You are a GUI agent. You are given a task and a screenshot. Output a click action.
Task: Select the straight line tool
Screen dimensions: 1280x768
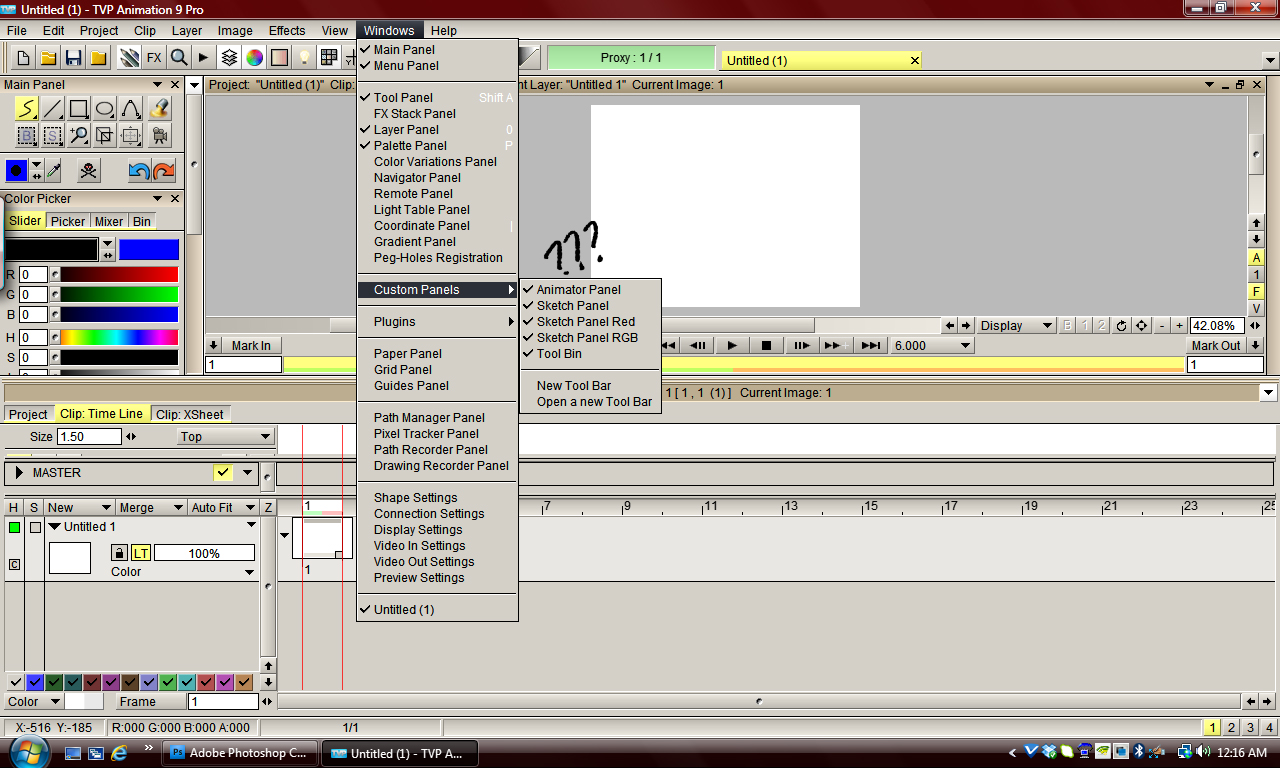coord(53,108)
